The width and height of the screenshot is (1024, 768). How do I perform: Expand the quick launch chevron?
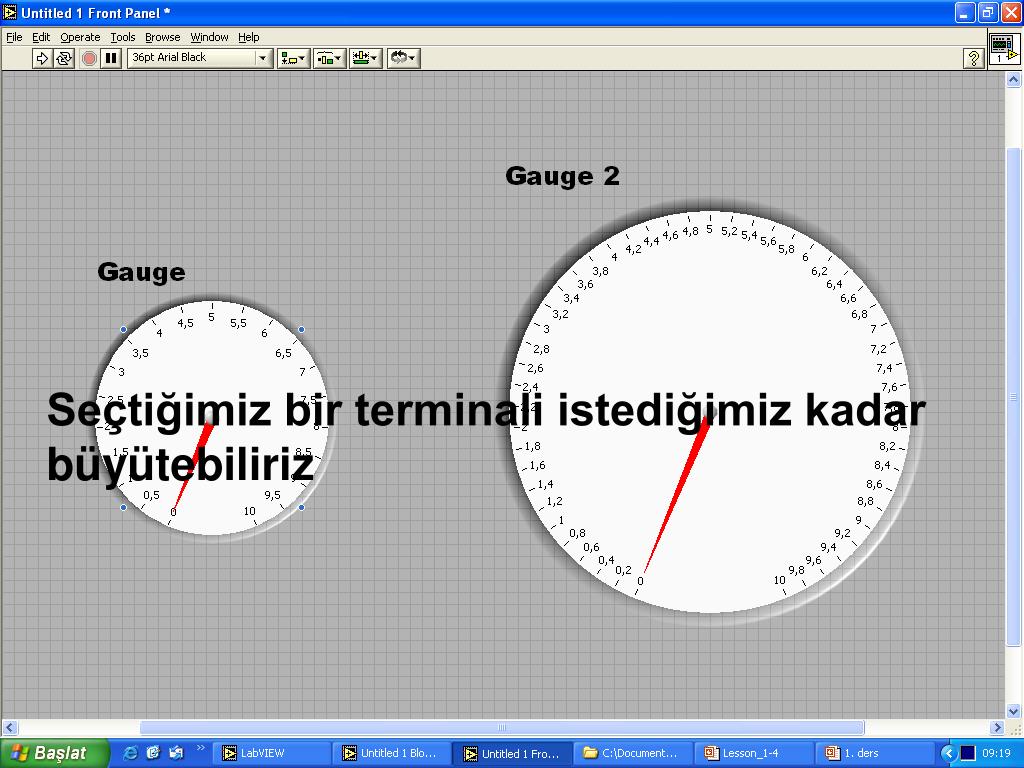200,748
